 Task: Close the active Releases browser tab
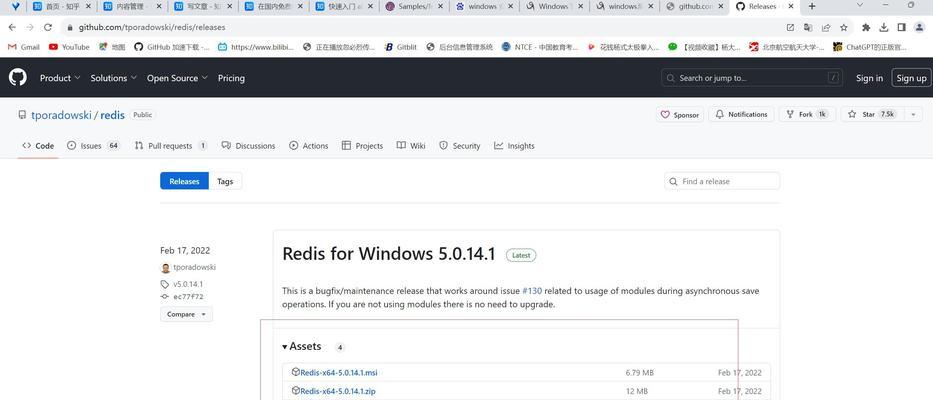791,7
